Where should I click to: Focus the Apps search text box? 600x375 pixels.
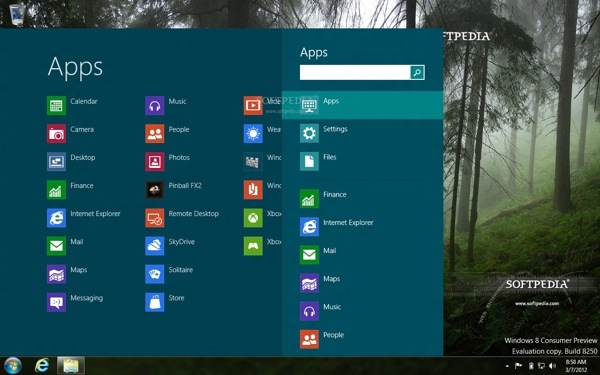tap(355, 72)
